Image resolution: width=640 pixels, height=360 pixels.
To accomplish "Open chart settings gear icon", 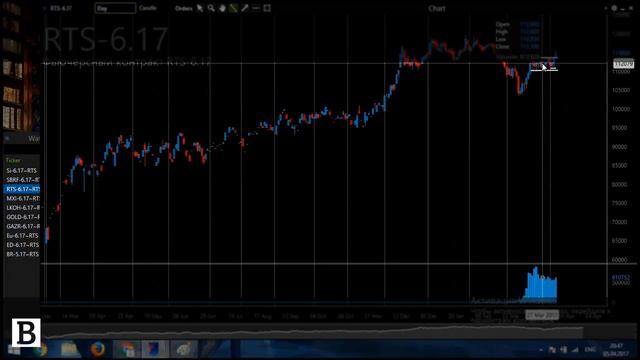I will coord(614,8).
